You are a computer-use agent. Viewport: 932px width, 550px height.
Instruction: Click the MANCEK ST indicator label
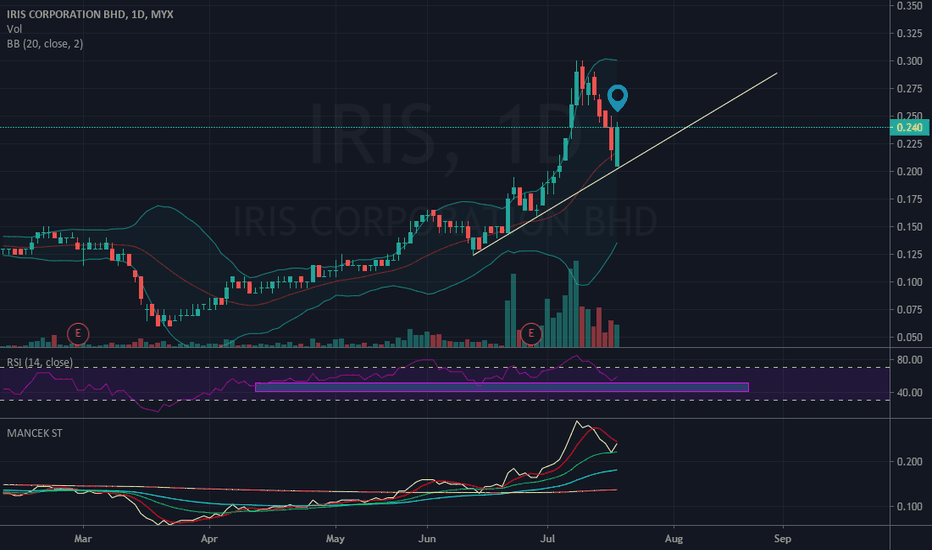click(34, 433)
